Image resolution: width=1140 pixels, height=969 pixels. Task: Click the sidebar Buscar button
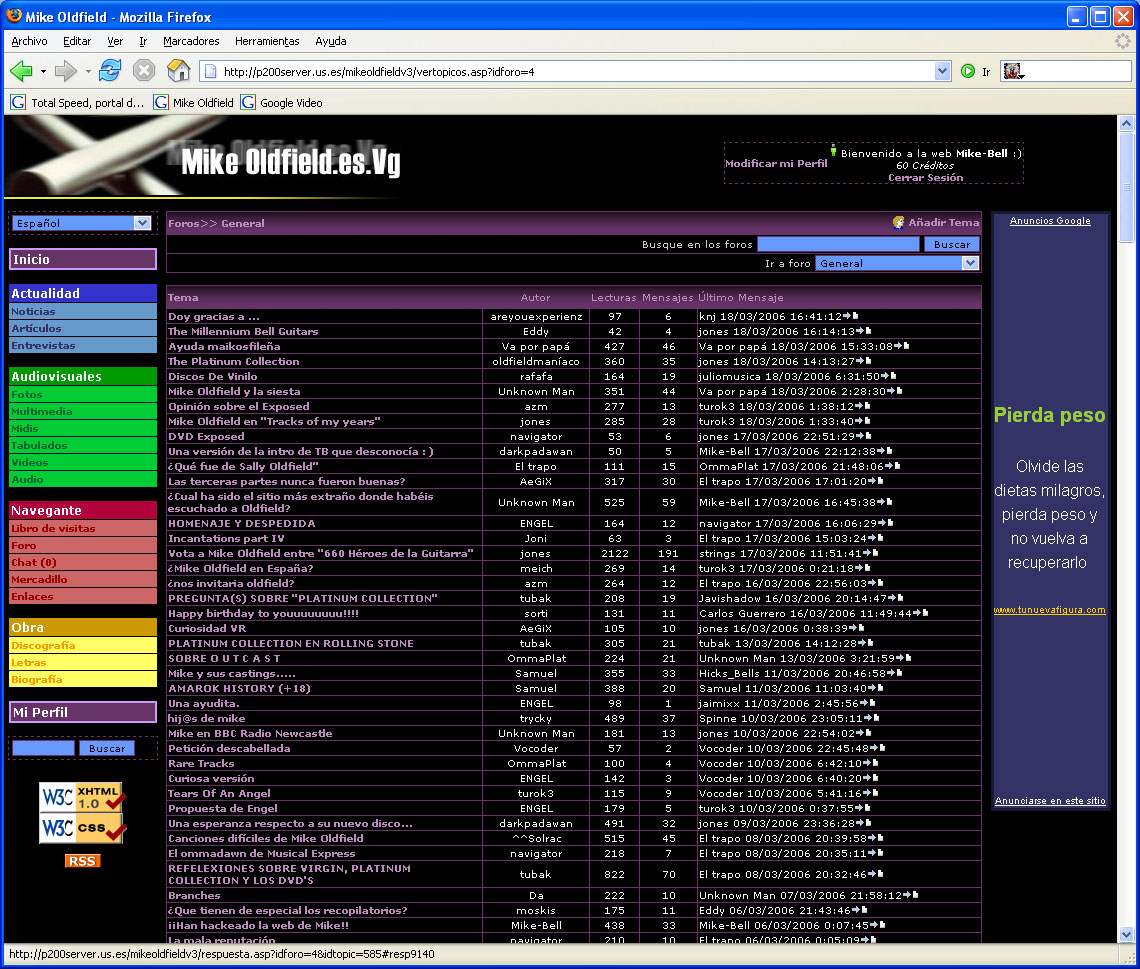[107, 748]
